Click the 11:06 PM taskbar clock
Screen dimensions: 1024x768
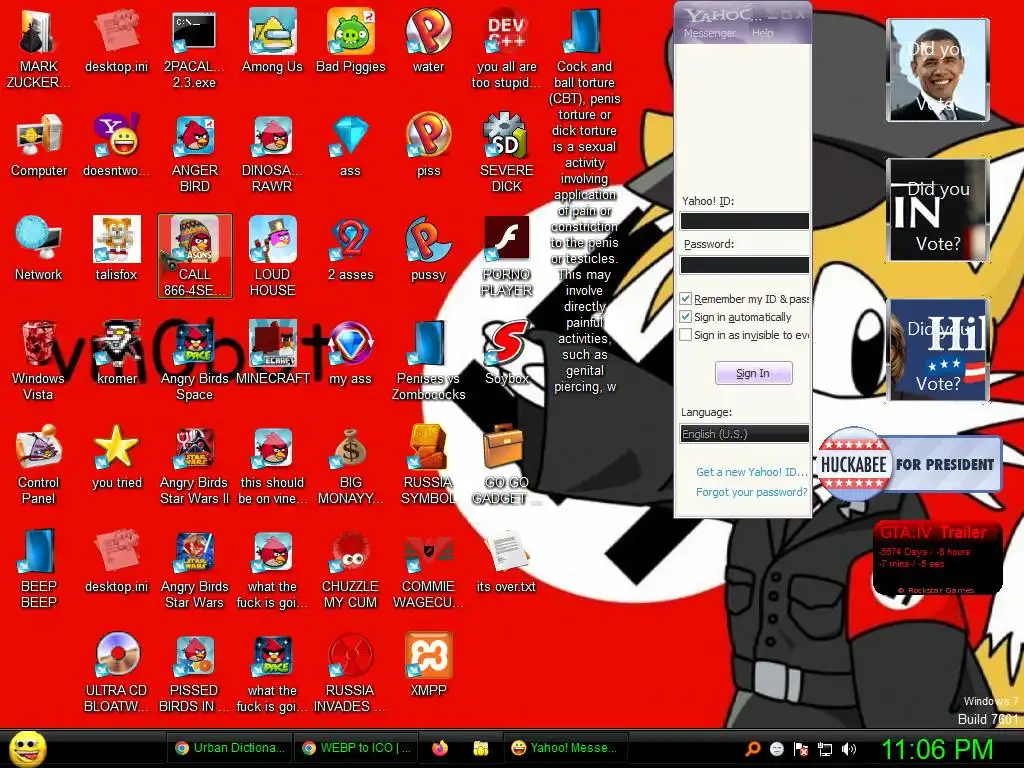937,749
